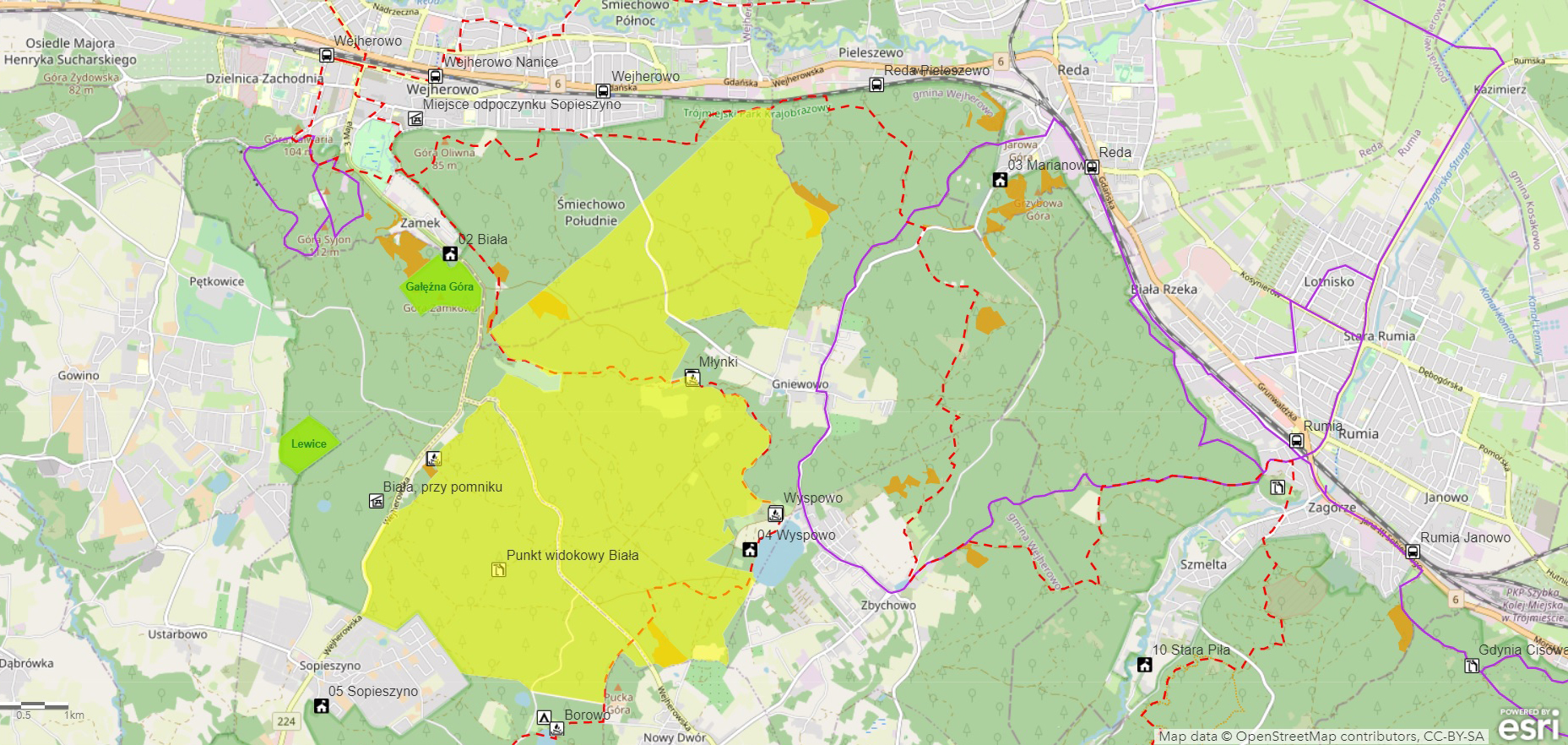Viewport: 1568px width, 745px height.
Task: Click the Rumia Janowo station icon
Action: (1413, 552)
